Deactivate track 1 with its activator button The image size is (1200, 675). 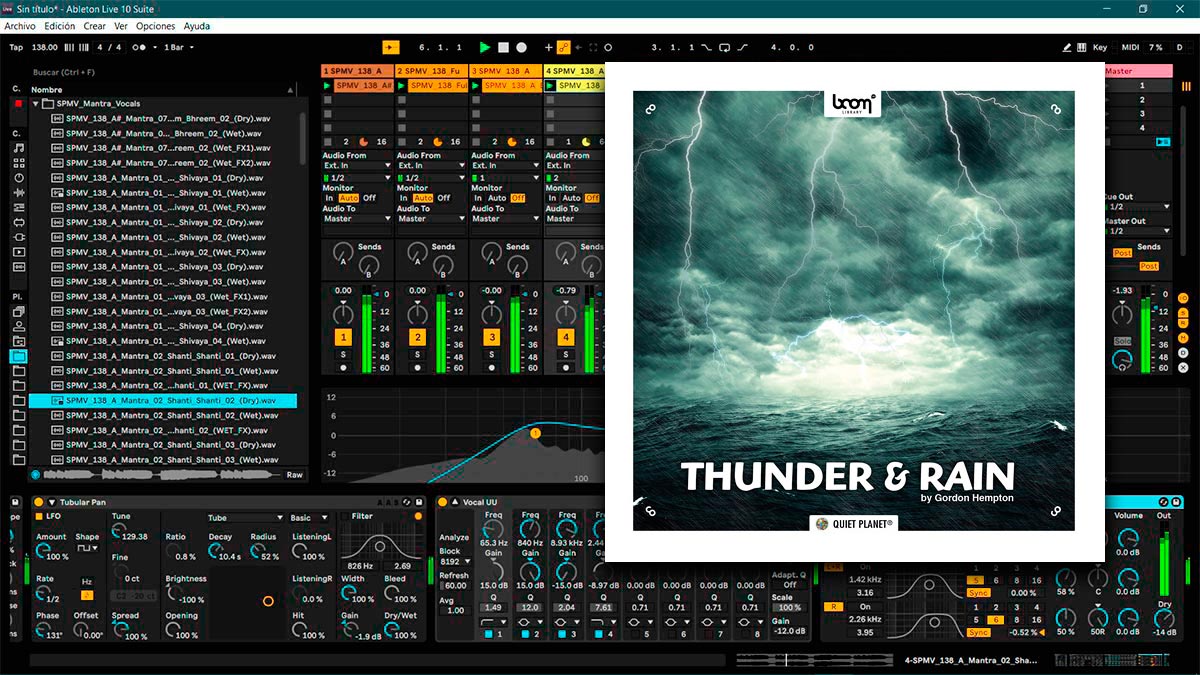[343, 337]
